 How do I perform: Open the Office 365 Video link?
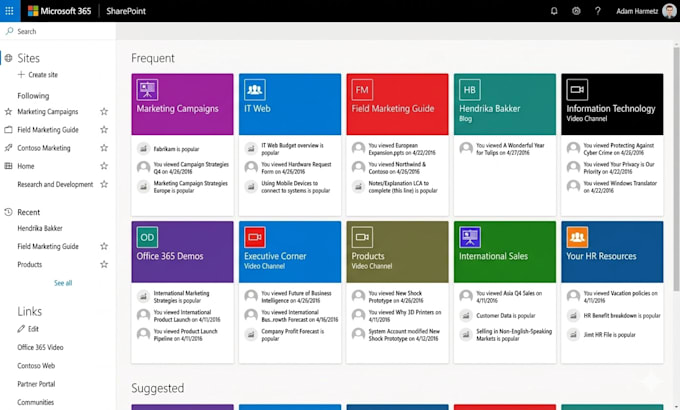pos(40,347)
